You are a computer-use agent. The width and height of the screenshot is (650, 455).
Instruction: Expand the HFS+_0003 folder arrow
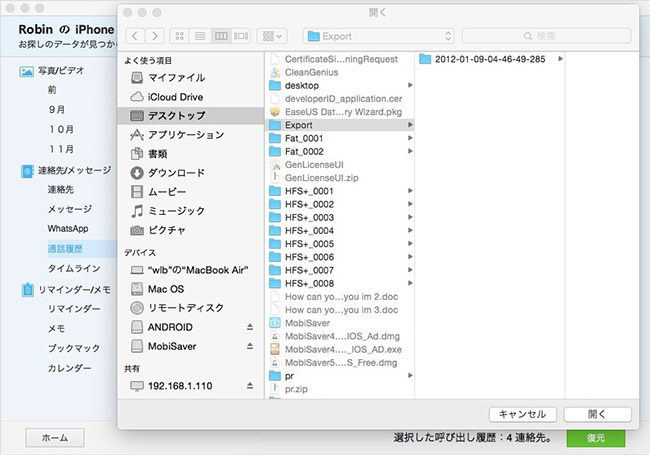[x=410, y=217]
